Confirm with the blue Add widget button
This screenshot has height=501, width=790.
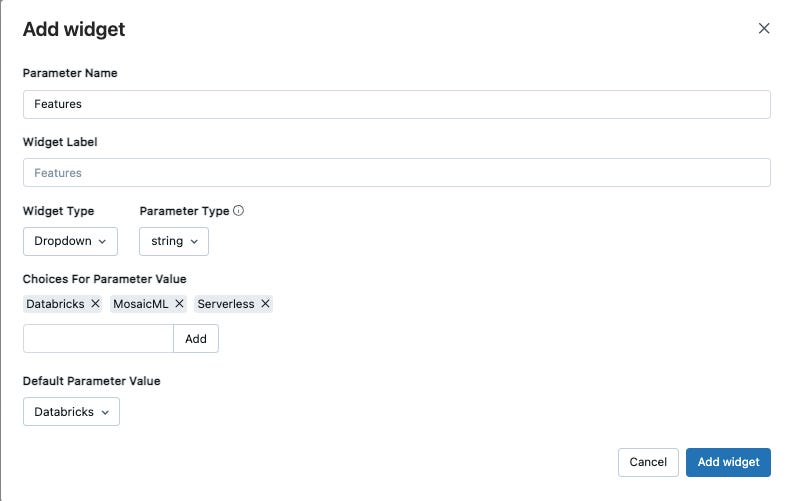pos(728,462)
